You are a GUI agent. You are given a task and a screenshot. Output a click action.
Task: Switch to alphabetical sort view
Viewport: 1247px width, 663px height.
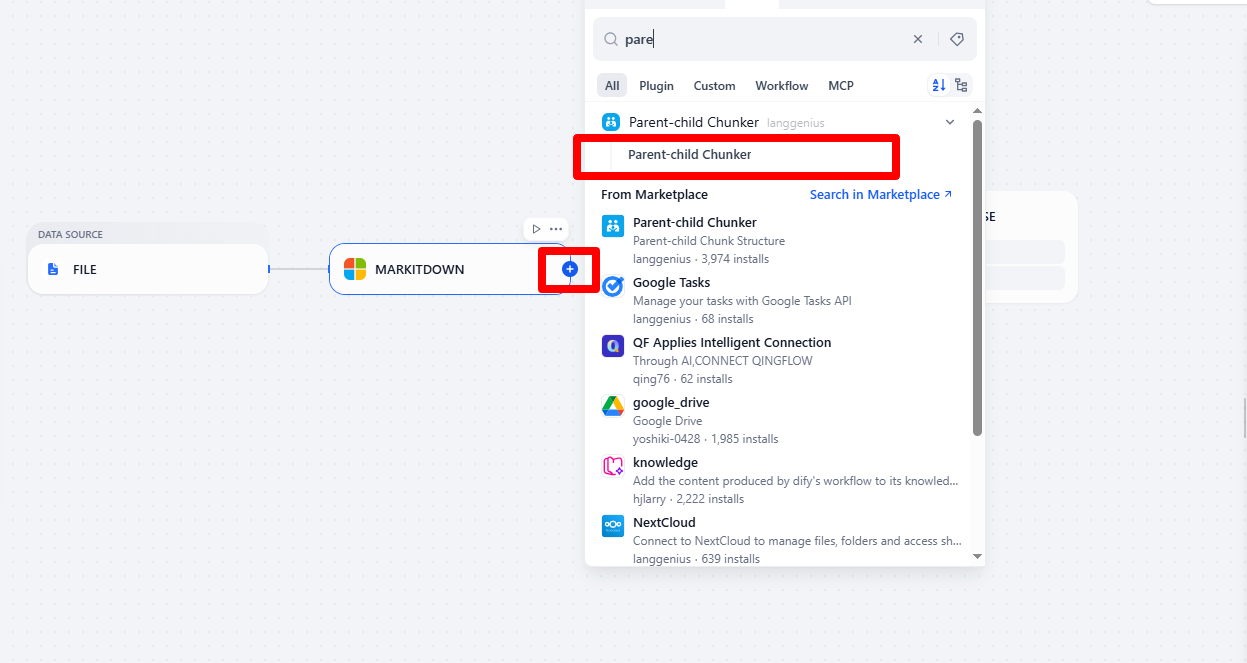[938, 86]
